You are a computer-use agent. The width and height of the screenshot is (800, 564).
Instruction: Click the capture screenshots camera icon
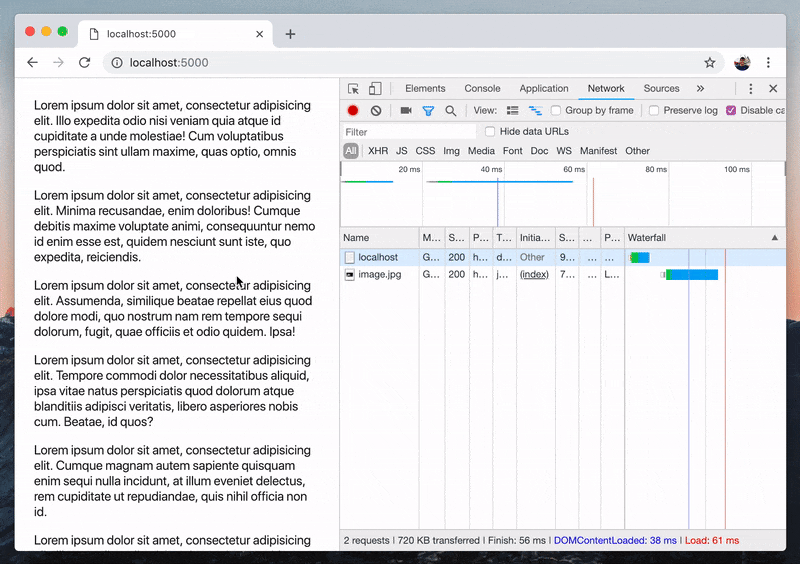(406, 110)
